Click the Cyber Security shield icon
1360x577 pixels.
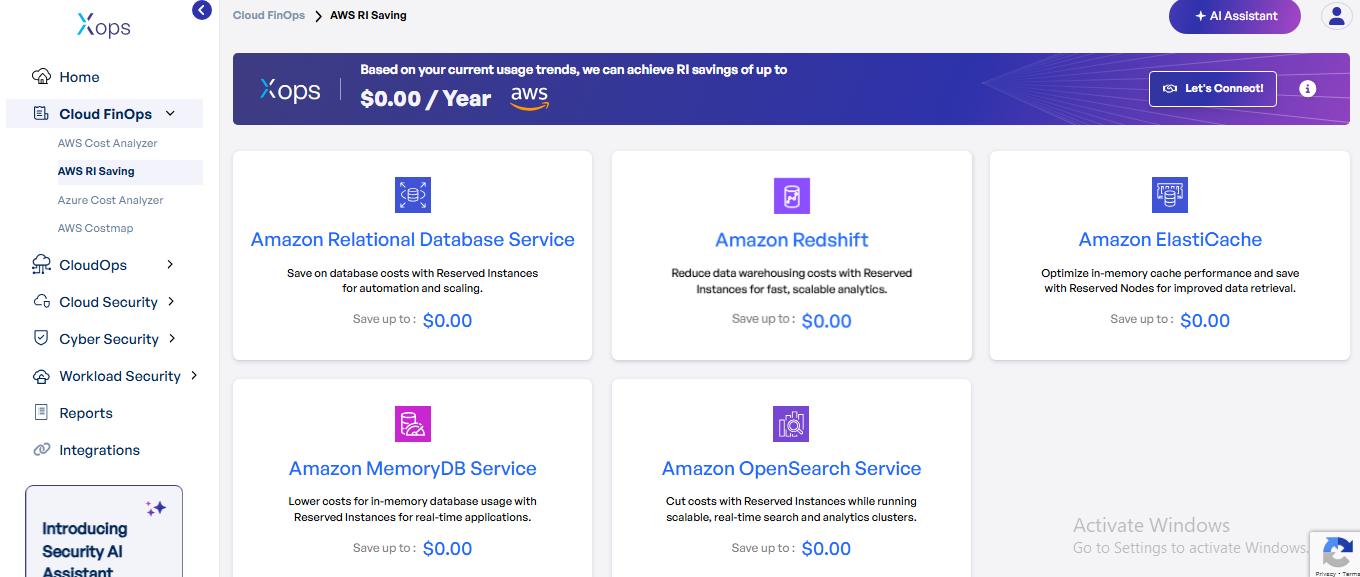point(41,338)
